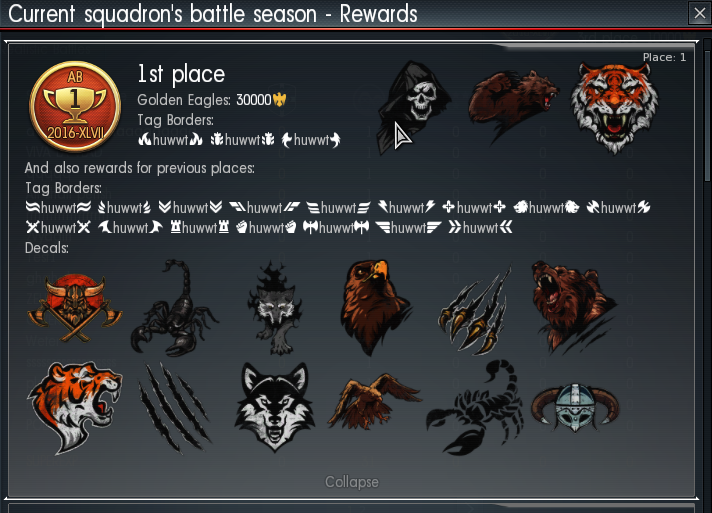Collapse the 1st place rewards panel
Image resolution: width=712 pixels, height=513 pixels.
click(x=351, y=482)
